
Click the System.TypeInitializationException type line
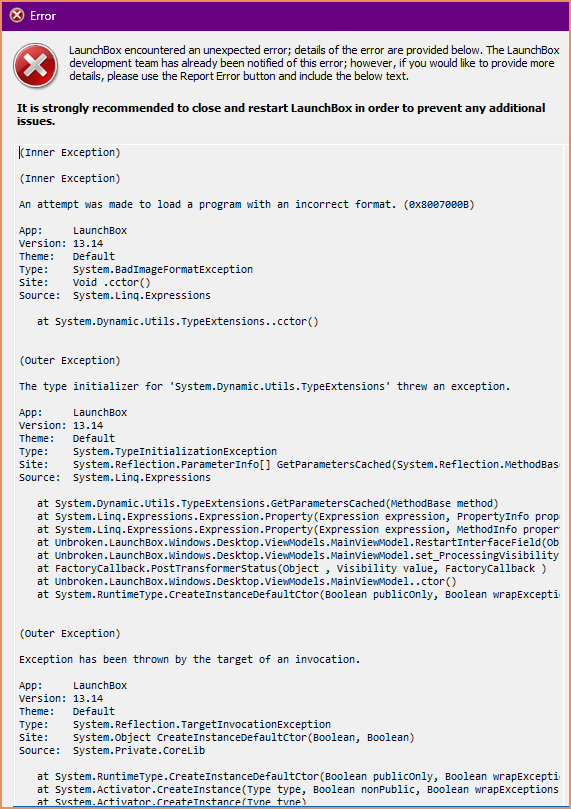(148, 451)
